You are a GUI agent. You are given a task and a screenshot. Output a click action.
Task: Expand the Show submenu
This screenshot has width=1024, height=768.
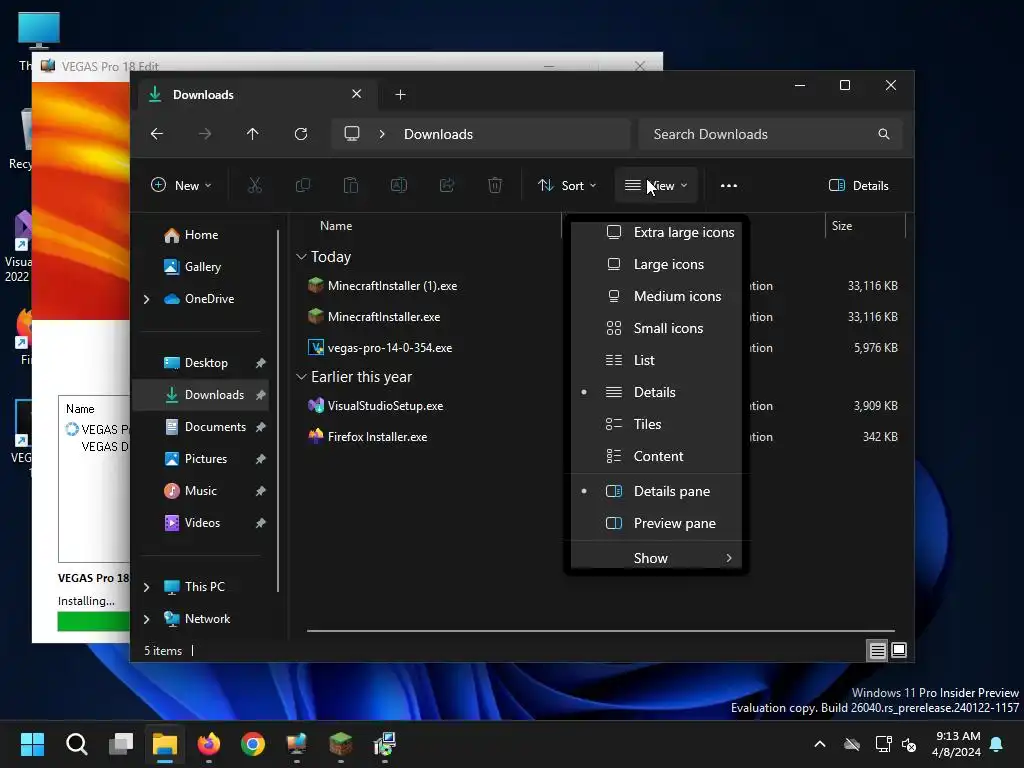[x=656, y=558]
